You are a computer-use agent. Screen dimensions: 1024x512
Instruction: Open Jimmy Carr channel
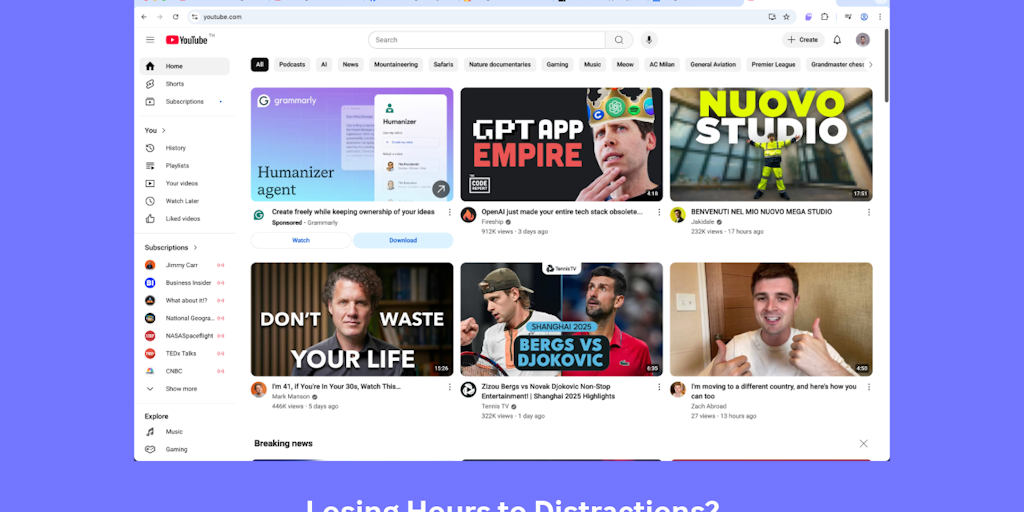[184, 265]
